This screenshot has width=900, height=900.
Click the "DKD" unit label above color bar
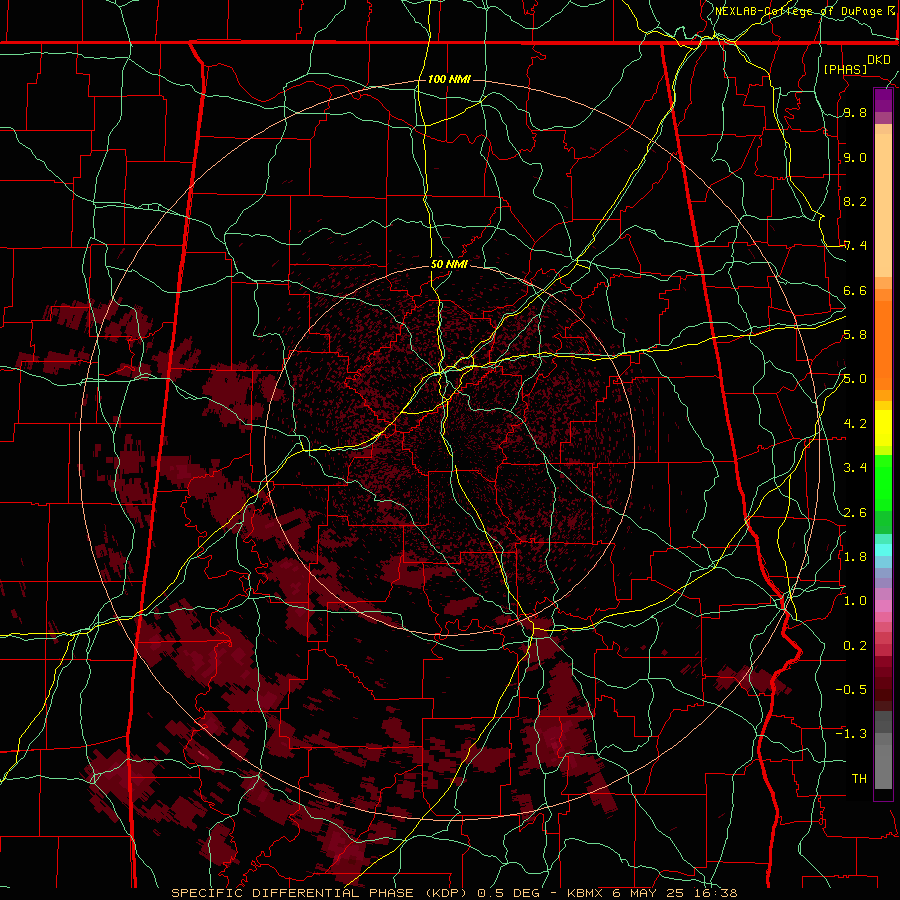tap(878, 60)
